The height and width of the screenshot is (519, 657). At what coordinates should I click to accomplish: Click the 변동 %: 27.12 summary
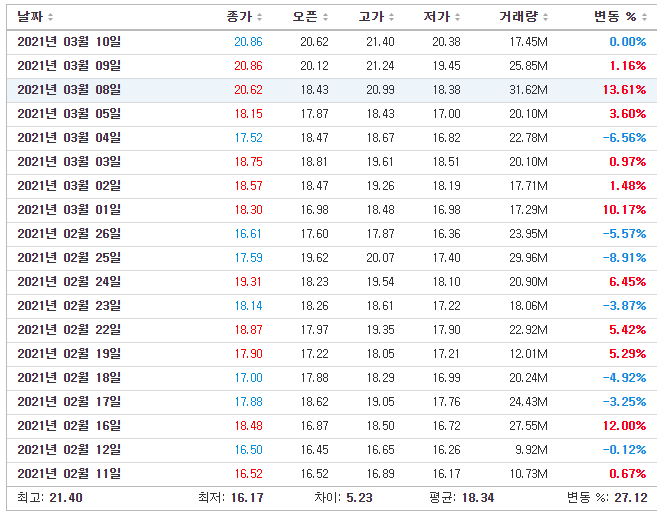[607, 498]
